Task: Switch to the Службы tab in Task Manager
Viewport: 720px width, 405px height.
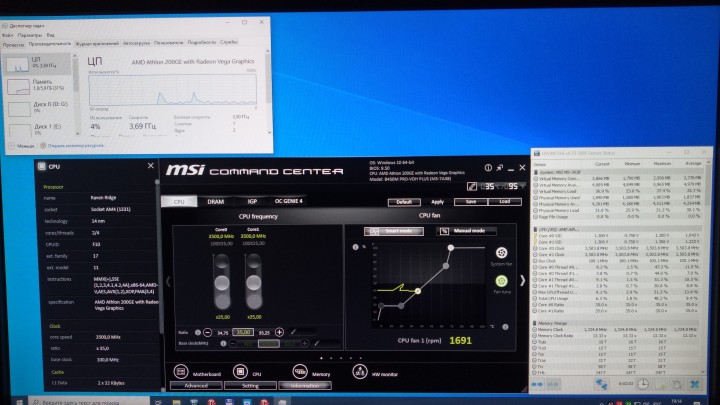Action: pos(229,42)
